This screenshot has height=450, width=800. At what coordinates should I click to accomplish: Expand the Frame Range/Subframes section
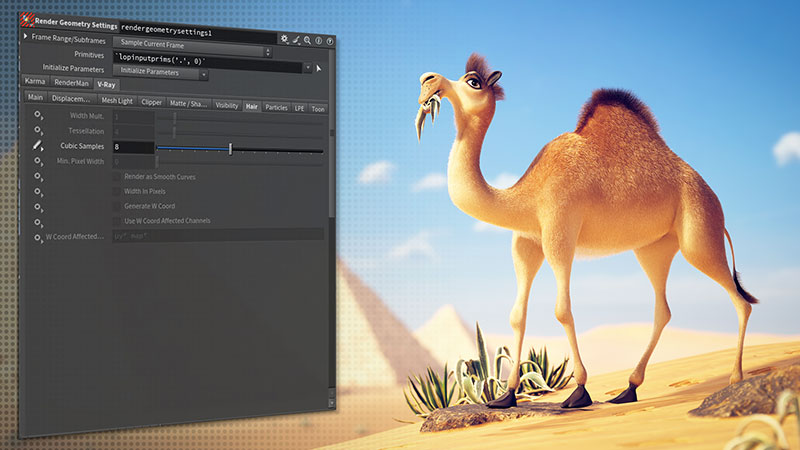25,38
